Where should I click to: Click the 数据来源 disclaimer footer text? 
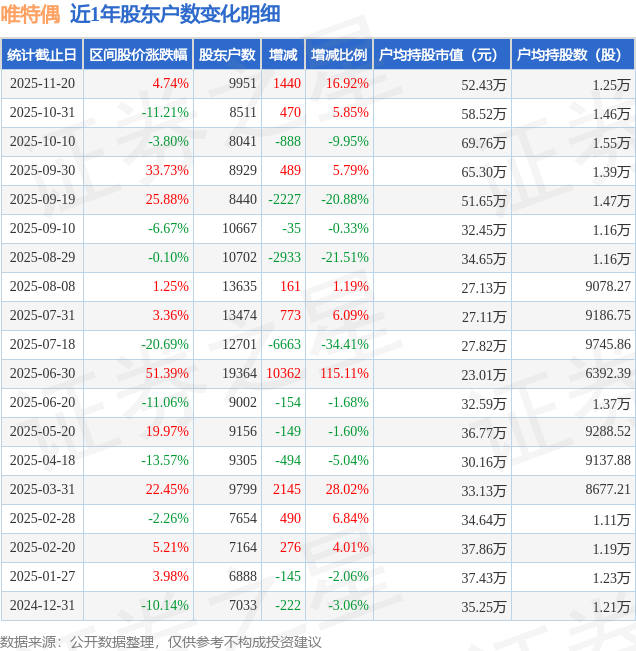(161, 642)
